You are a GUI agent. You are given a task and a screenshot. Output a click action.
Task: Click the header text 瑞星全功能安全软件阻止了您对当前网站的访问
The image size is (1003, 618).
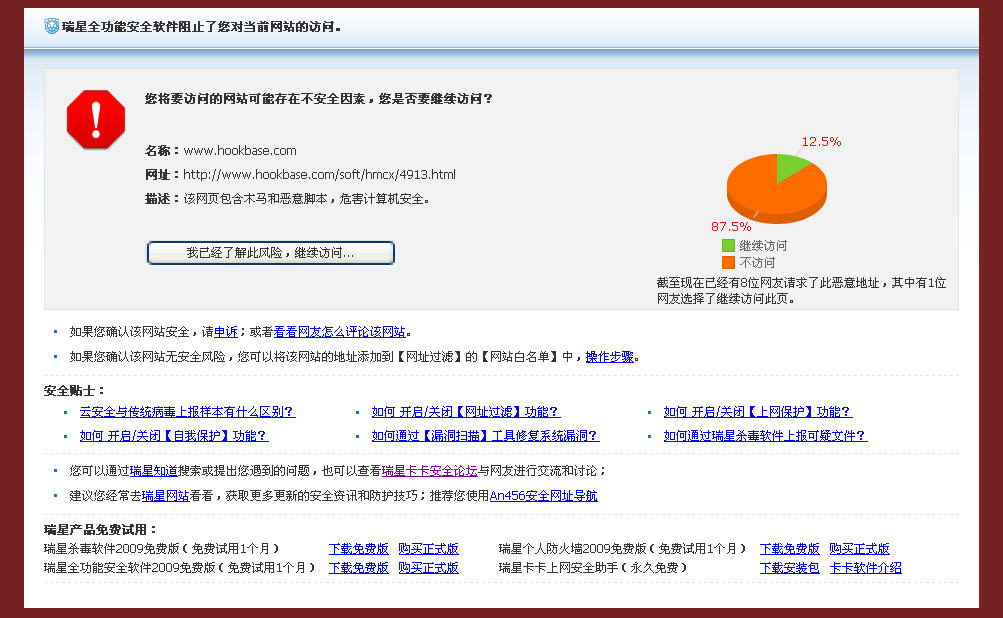[x=201, y=27]
